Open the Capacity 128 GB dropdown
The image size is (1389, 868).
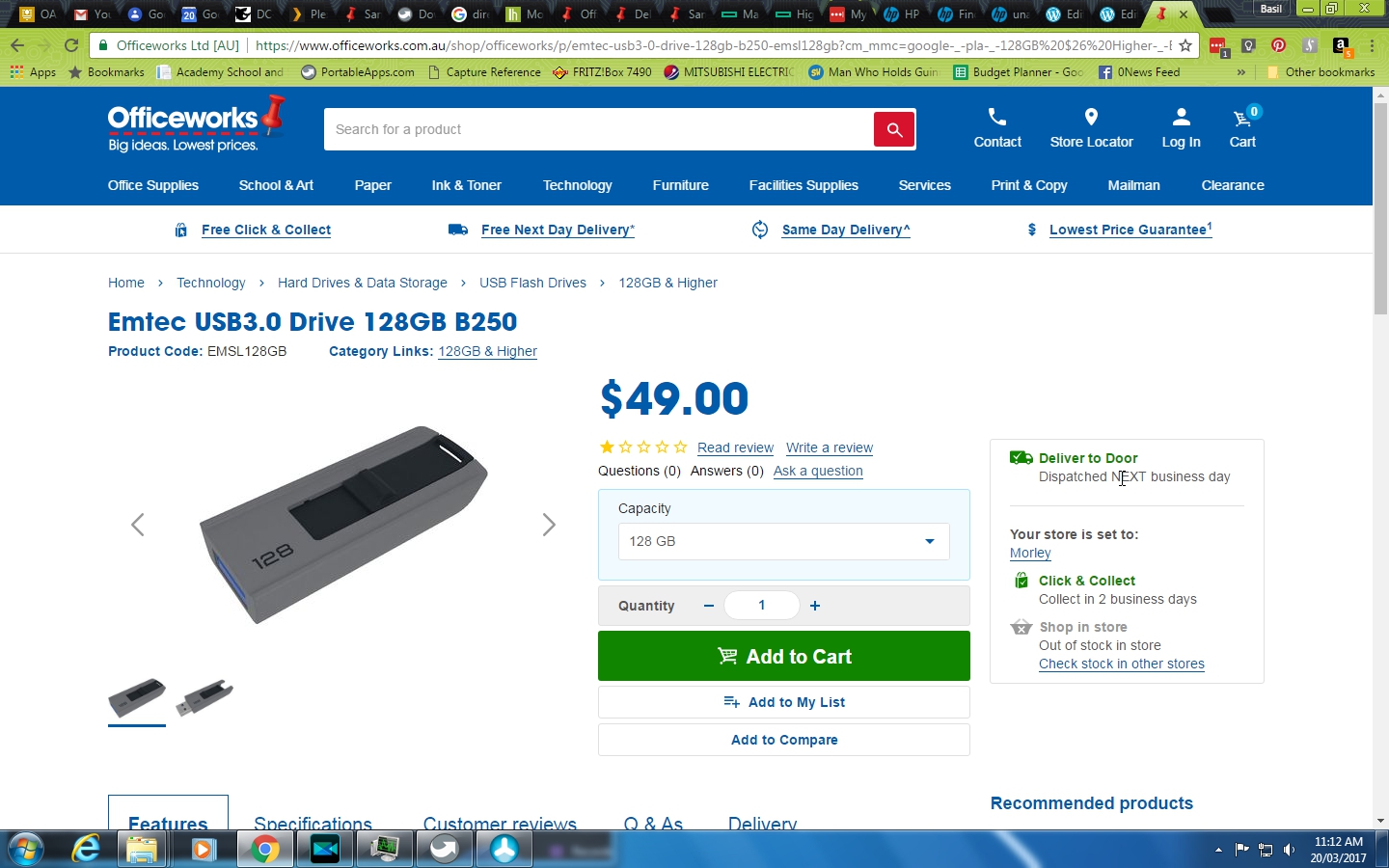tap(783, 541)
